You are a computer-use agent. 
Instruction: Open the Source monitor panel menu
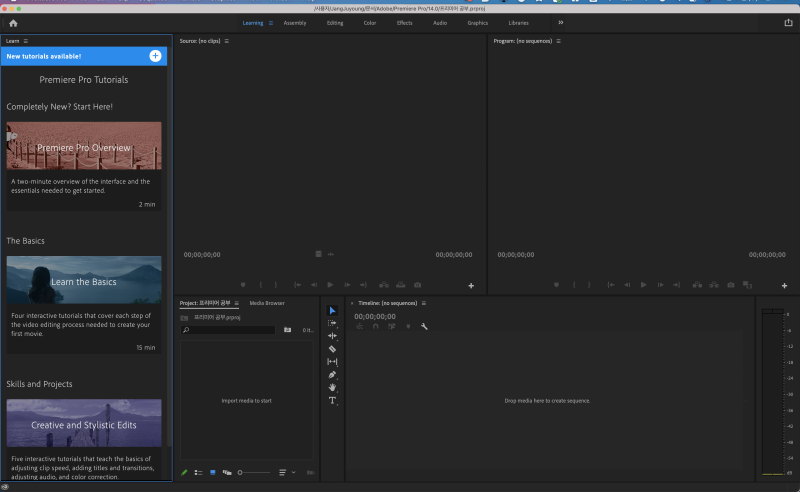click(x=227, y=41)
